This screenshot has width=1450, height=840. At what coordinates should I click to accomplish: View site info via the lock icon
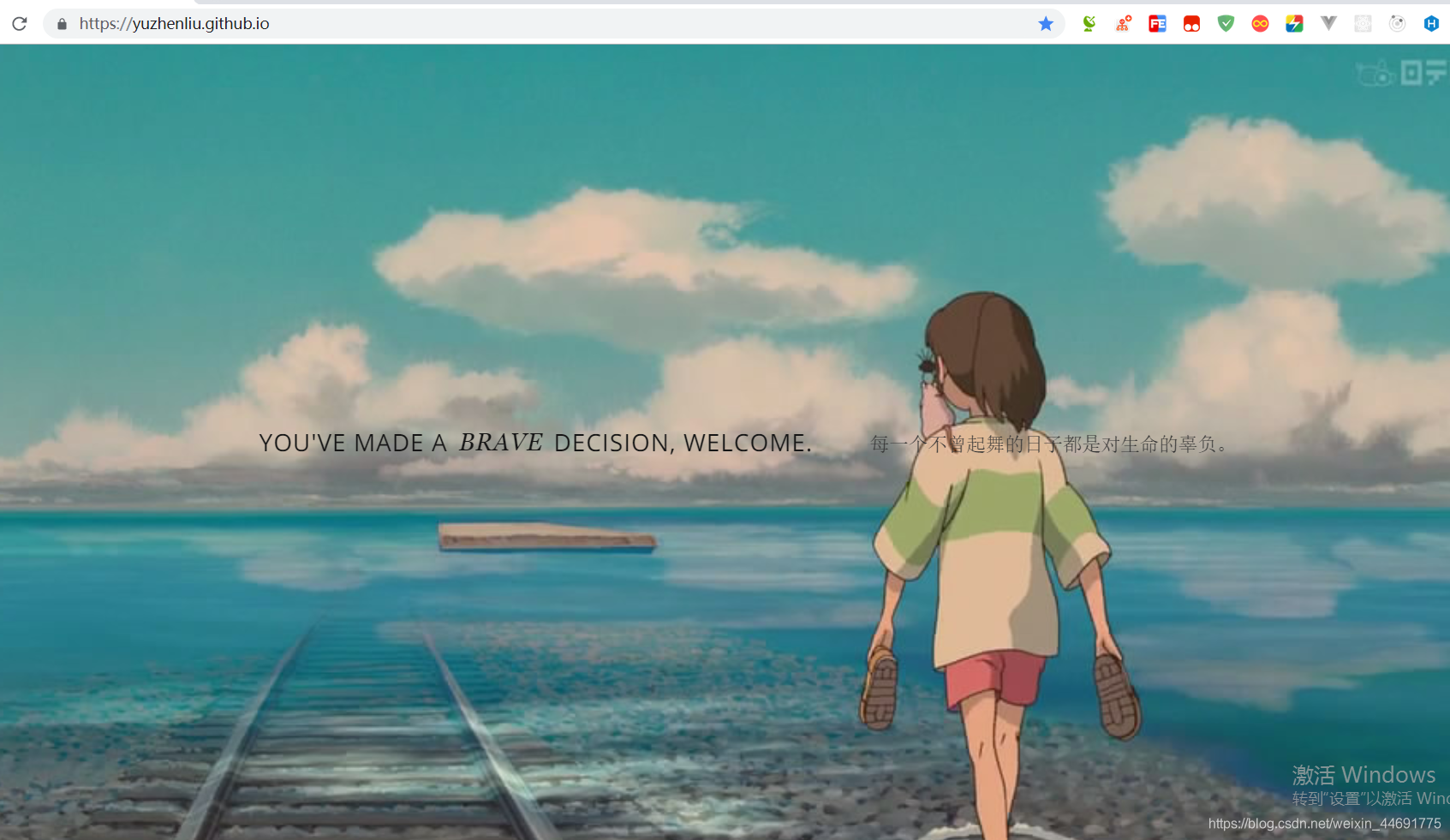[62, 24]
